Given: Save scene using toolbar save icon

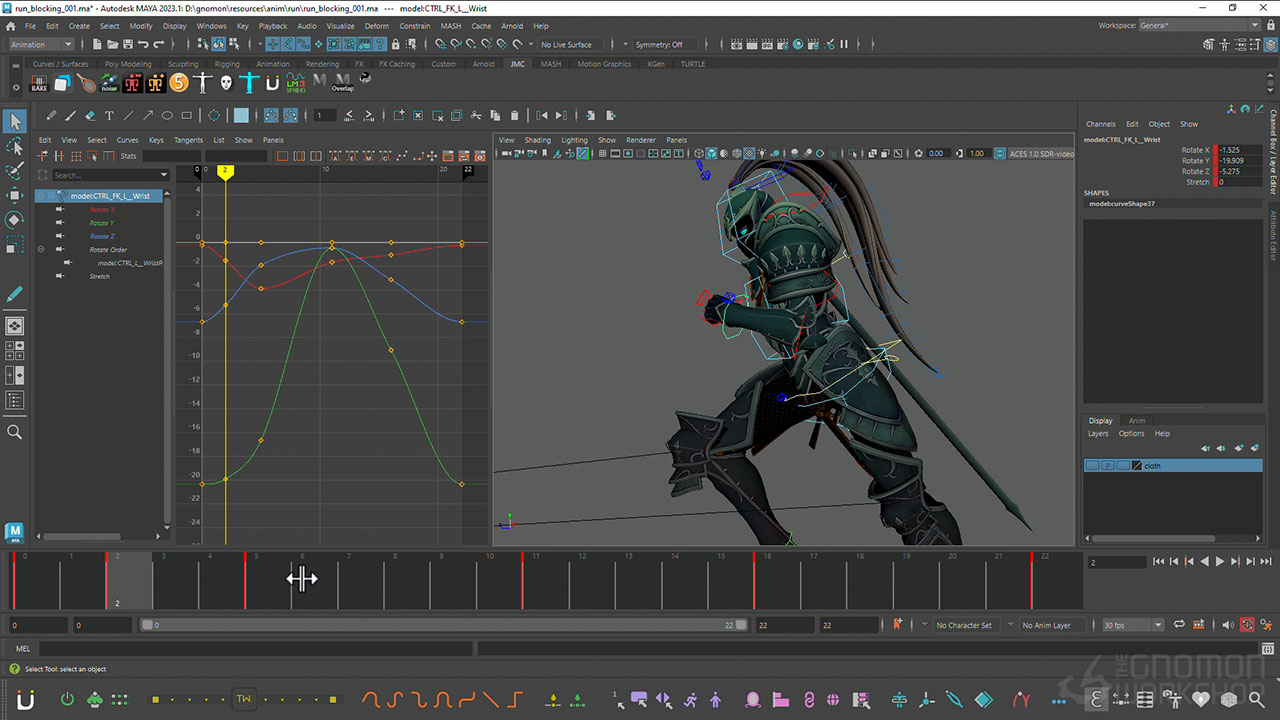Looking at the screenshot, I should click(127, 44).
